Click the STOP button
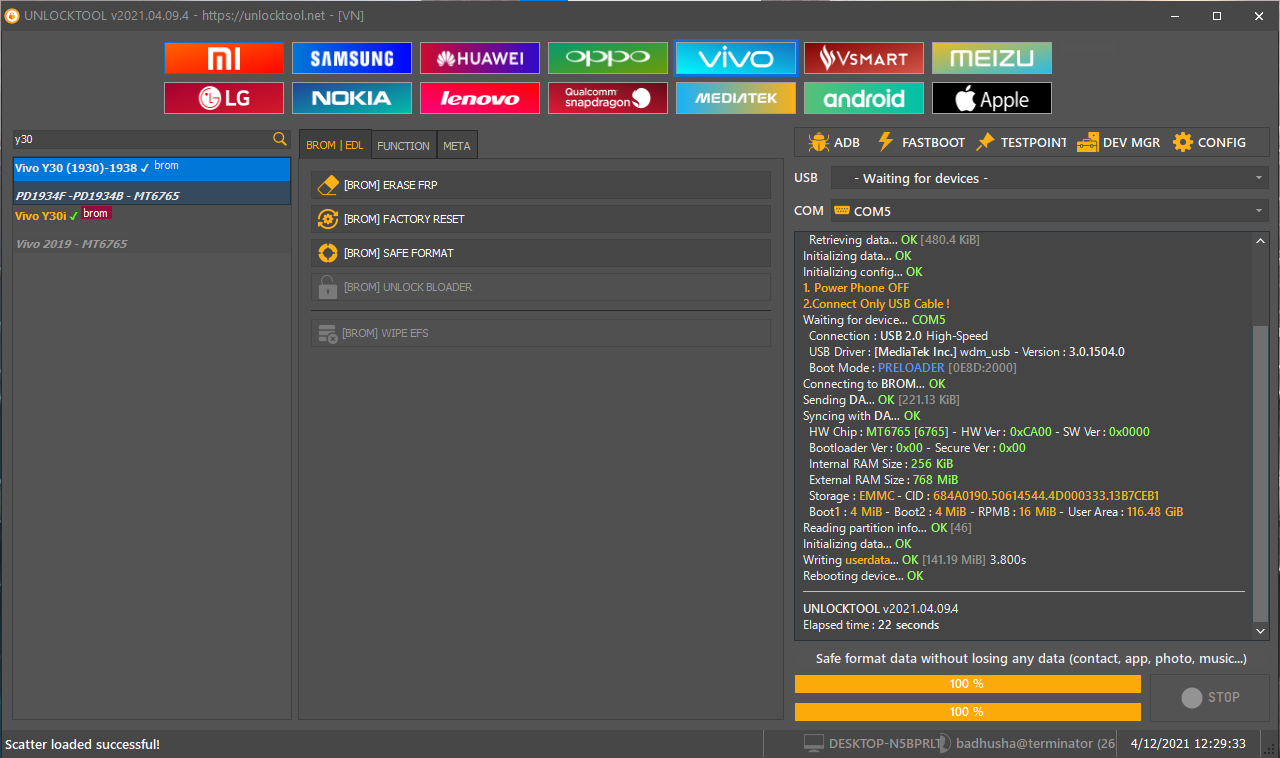Screen dimensions: 1280x758 (x=1210, y=697)
